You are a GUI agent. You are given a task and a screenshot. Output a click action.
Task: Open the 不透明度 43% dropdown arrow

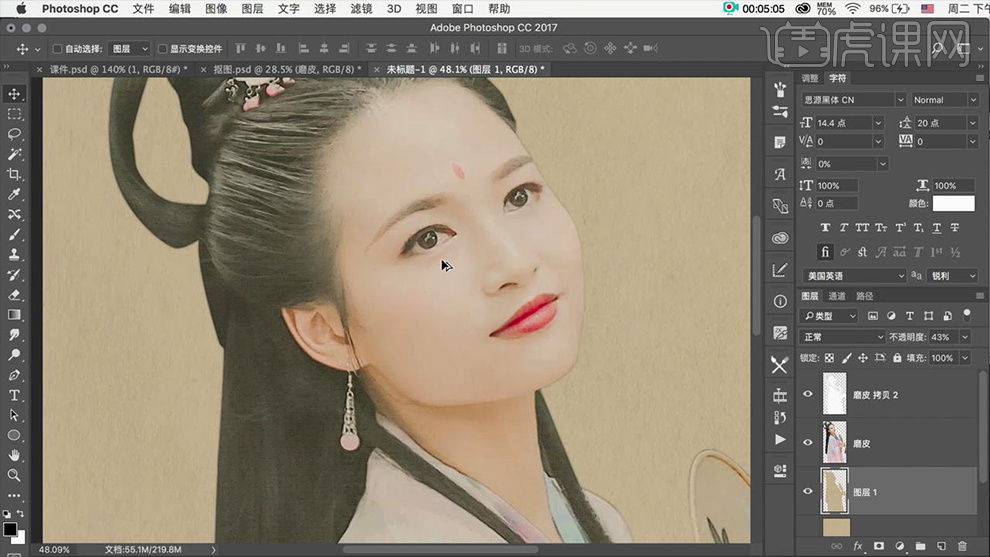pos(965,337)
